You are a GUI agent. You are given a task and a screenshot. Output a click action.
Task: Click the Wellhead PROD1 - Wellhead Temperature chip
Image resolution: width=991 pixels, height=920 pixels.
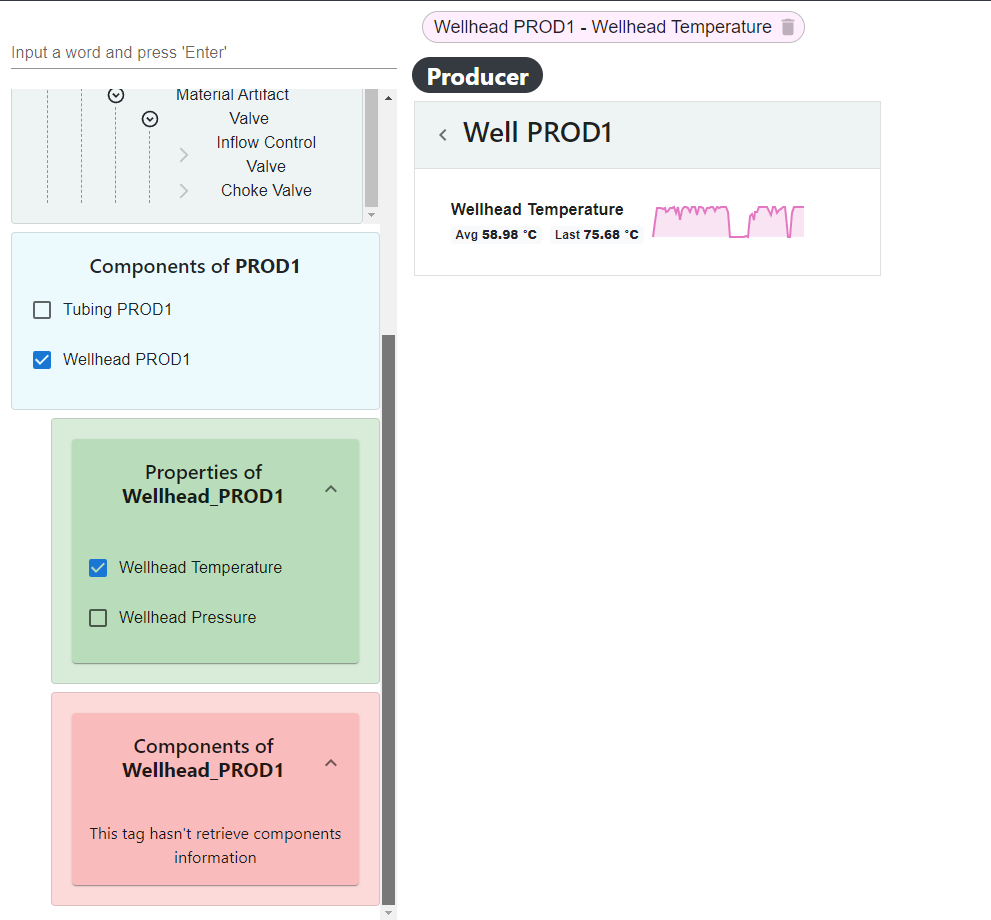coord(602,27)
